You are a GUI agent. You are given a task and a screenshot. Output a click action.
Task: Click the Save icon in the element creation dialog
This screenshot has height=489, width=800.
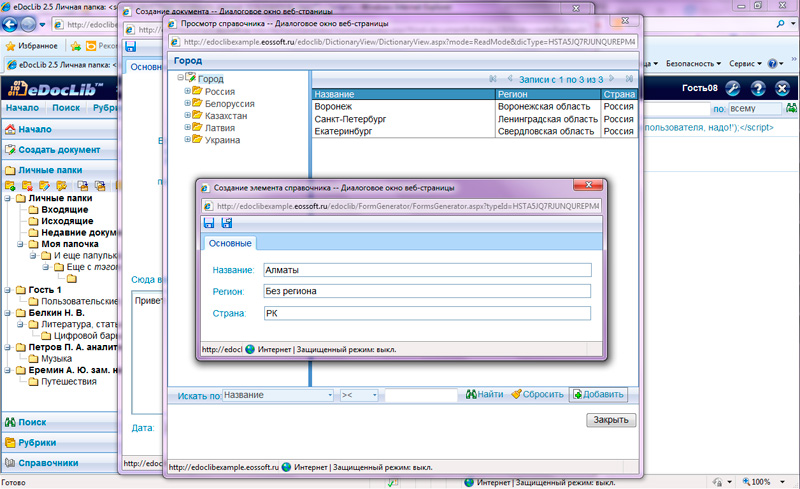click(x=209, y=223)
